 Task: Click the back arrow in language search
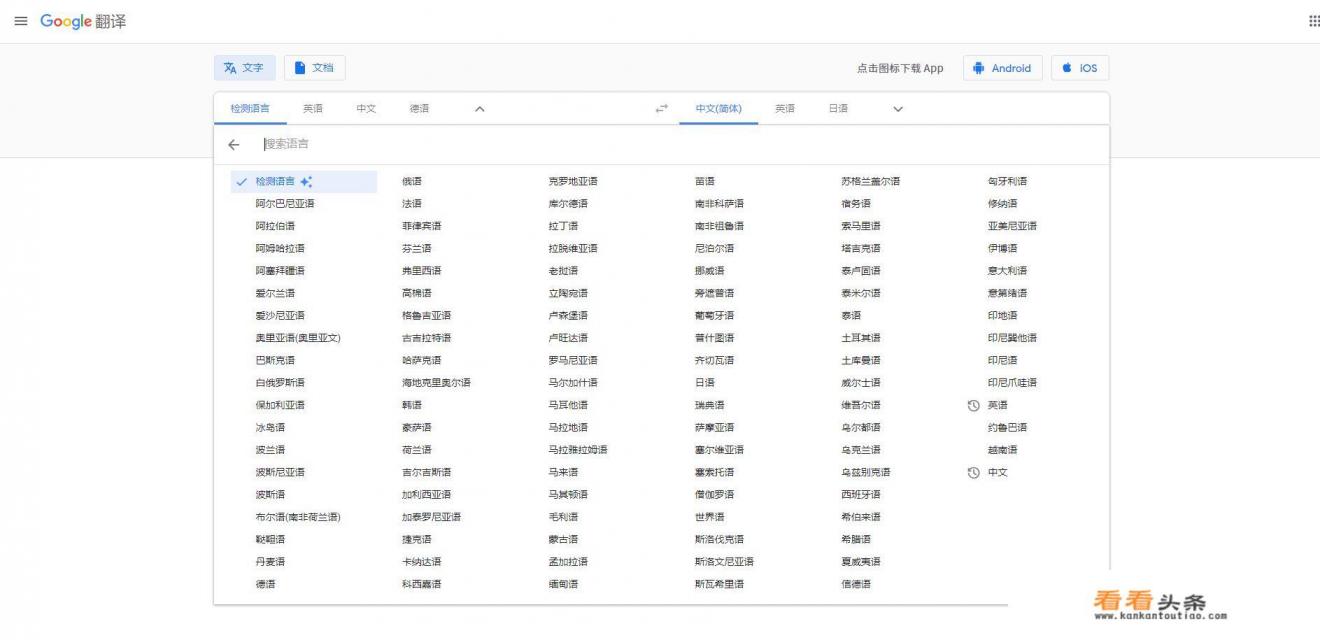click(x=234, y=145)
